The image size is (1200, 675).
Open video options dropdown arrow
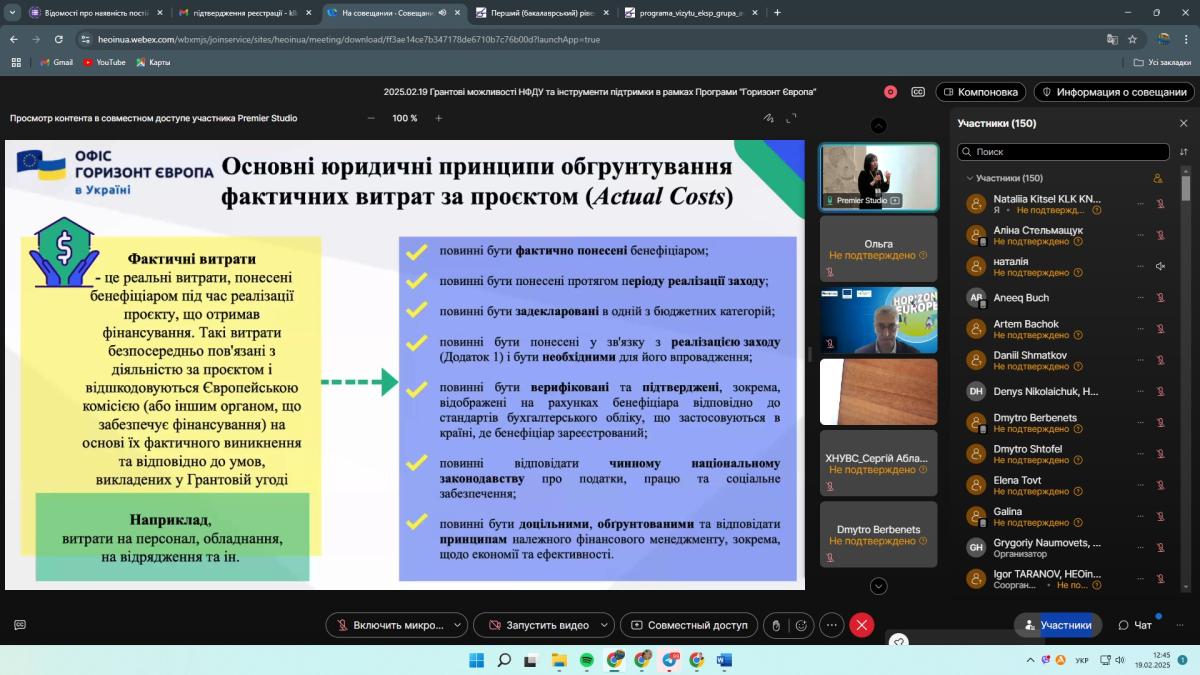(x=604, y=625)
